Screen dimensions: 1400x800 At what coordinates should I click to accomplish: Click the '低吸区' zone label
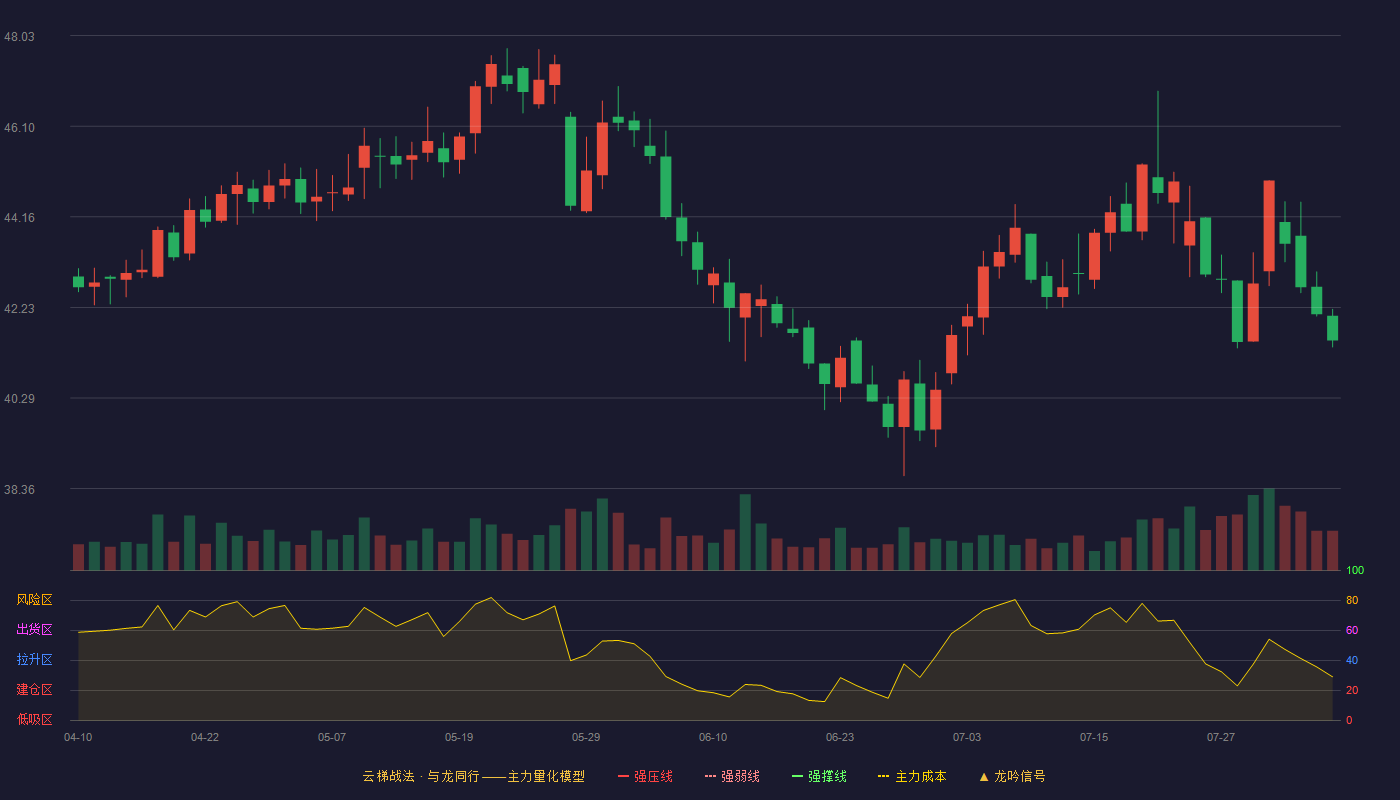pos(34,720)
